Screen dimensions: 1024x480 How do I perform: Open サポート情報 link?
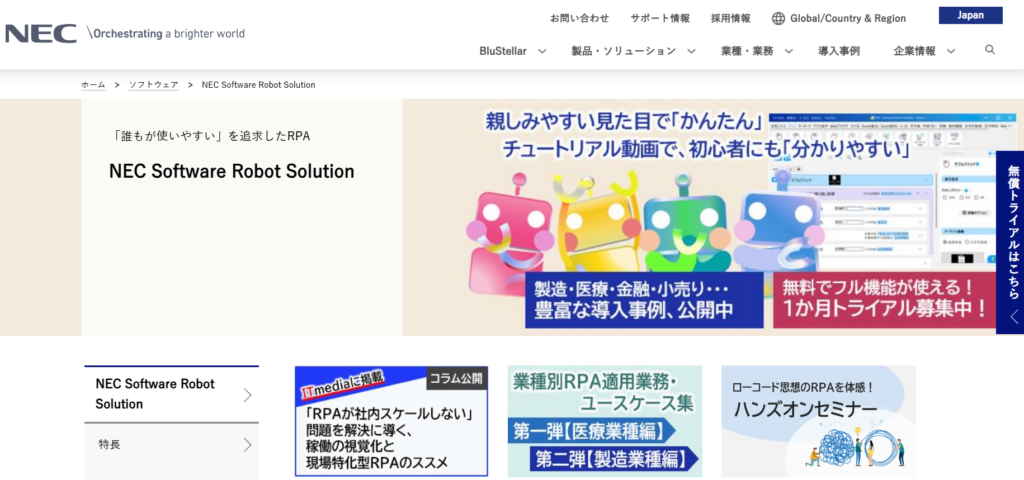click(x=660, y=18)
